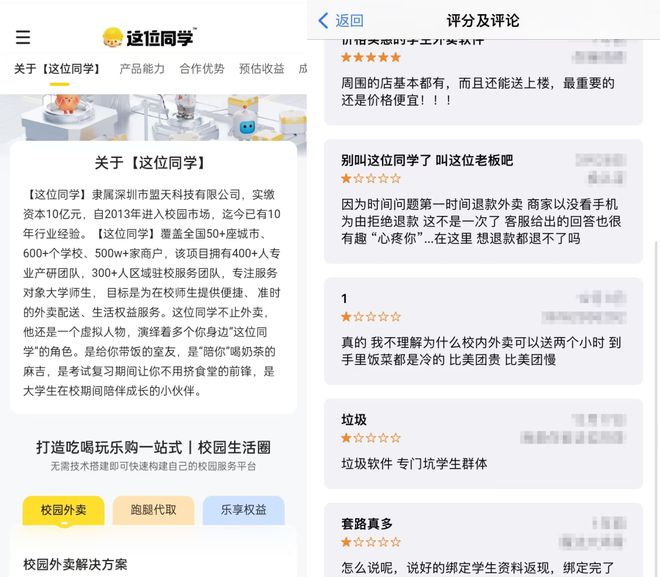Select the 校园外卖 yellow button
The width and height of the screenshot is (660, 577).
pyautogui.click(x=64, y=510)
